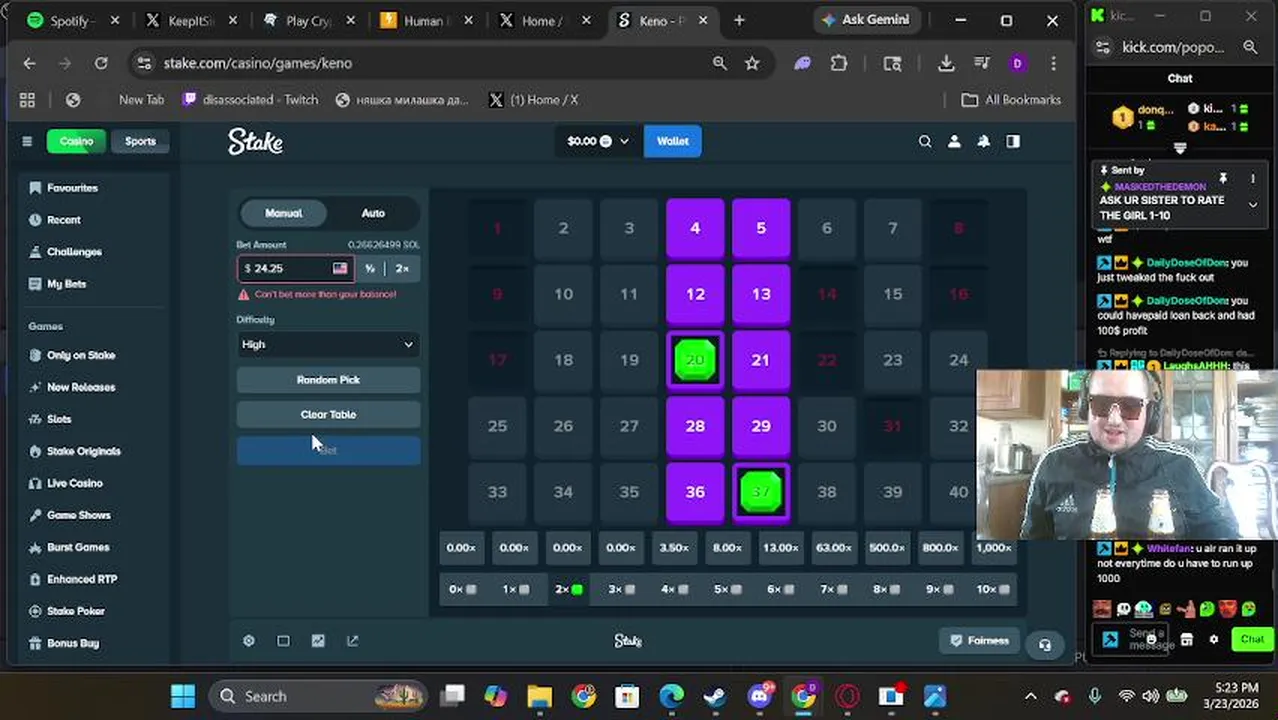The image size is (1278, 720).
Task: Open File Explorer from the taskbar
Action: coord(539,696)
